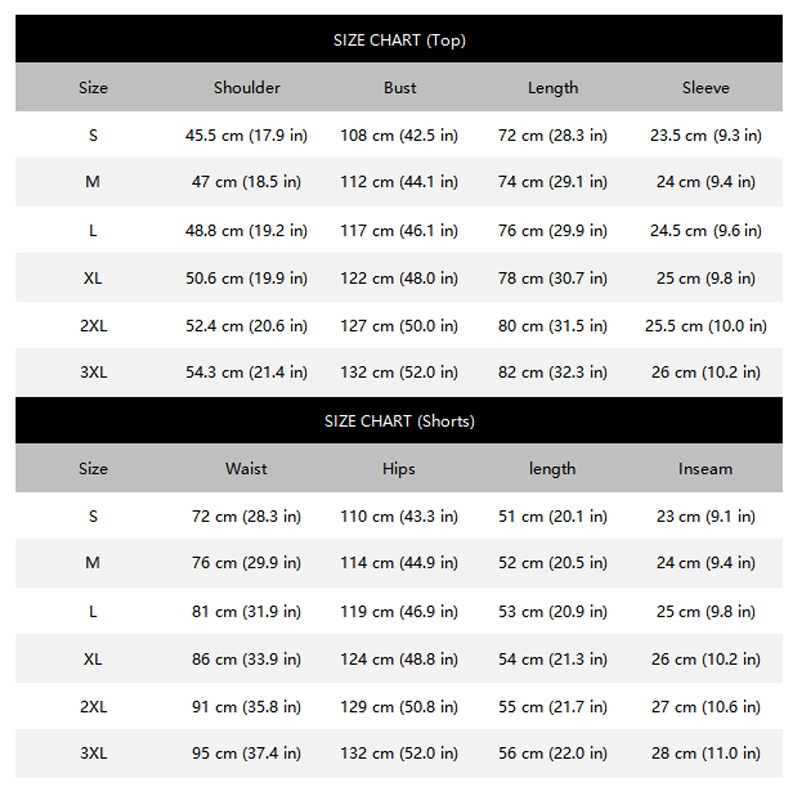The width and height of the screenshot is (800, 800).
Task: Click the Hips column header
Action: click(x=399, y=469)
